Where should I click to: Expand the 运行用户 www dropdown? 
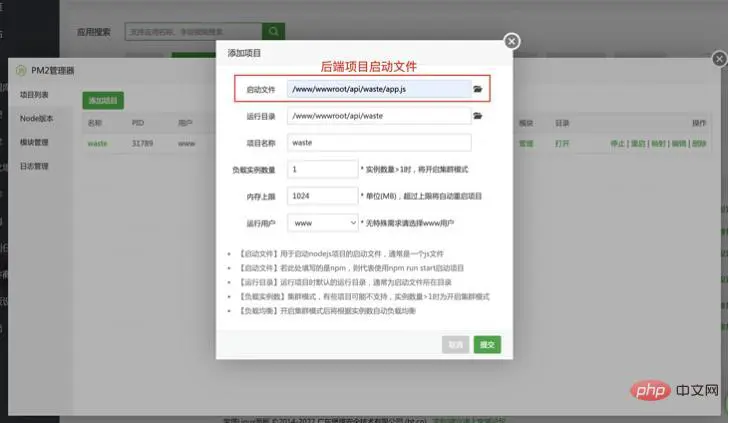click(323, 223)
